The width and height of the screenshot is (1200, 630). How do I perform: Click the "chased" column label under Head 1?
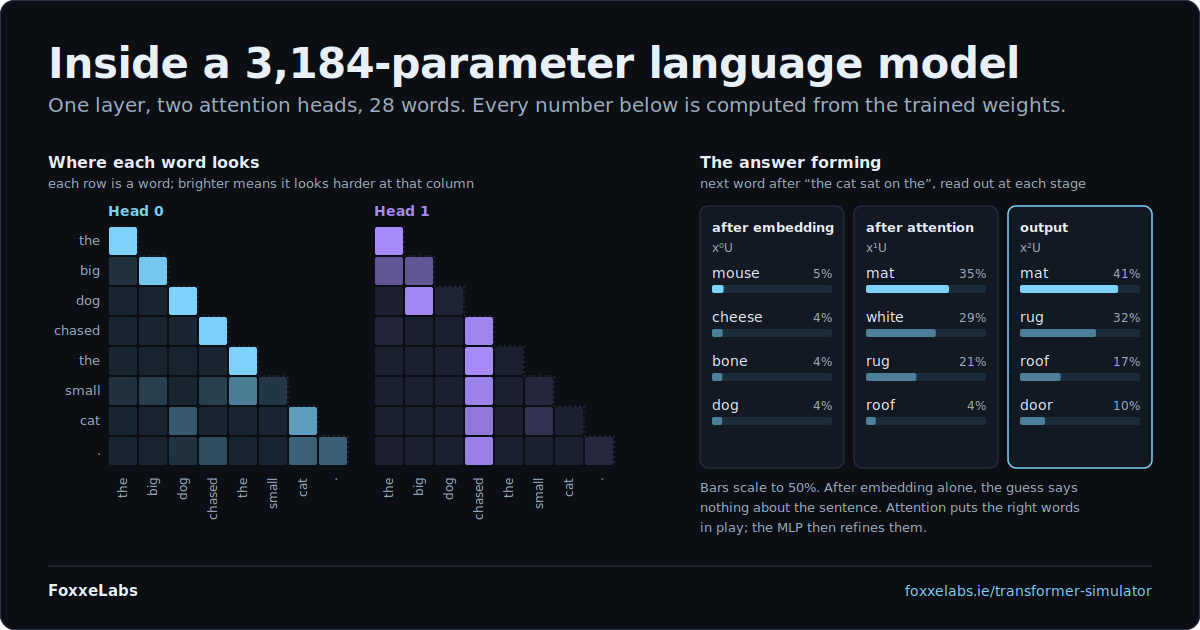tap(479, 499)
